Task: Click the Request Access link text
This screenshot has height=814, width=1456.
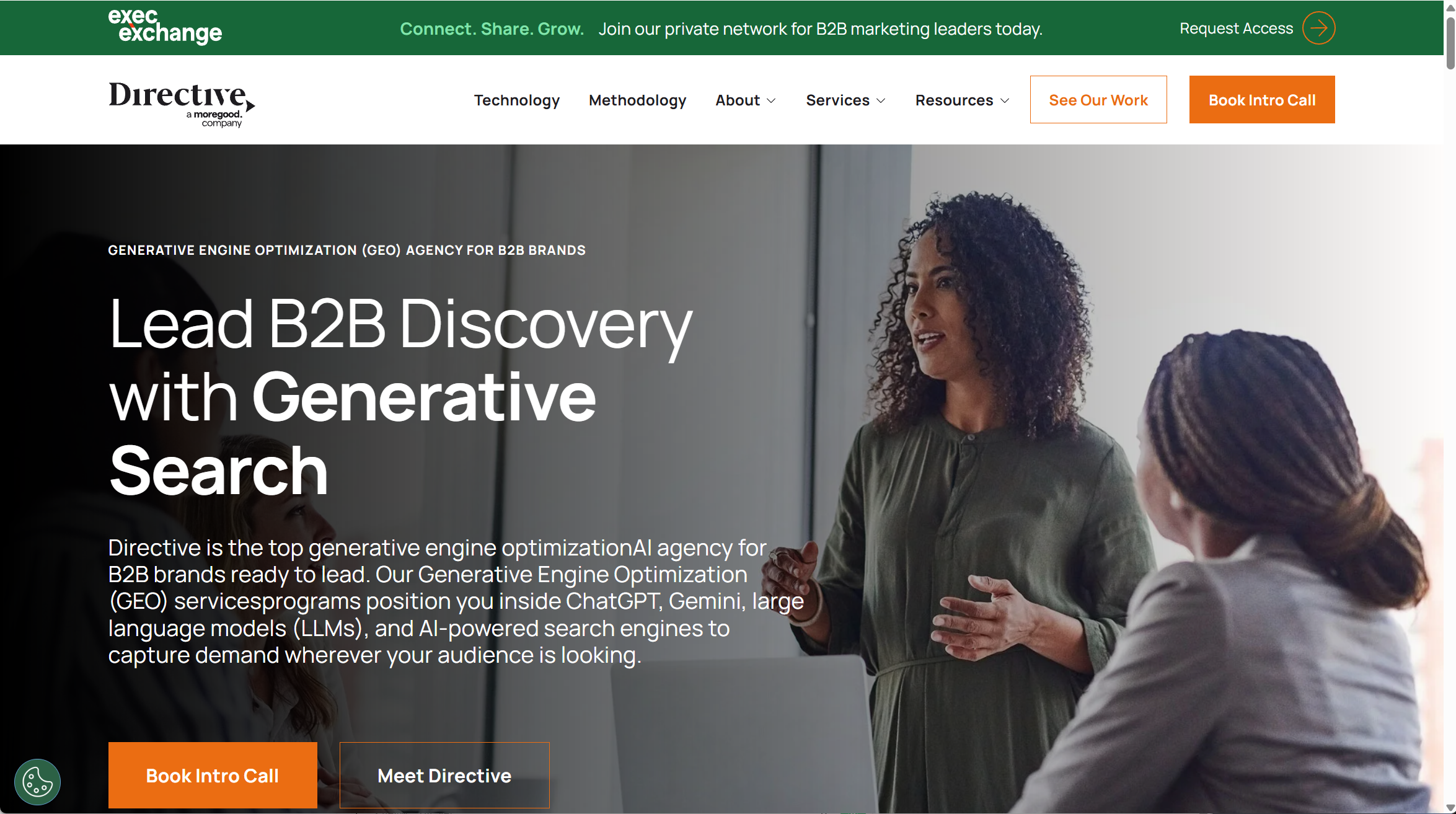Action: point(1236,29)
